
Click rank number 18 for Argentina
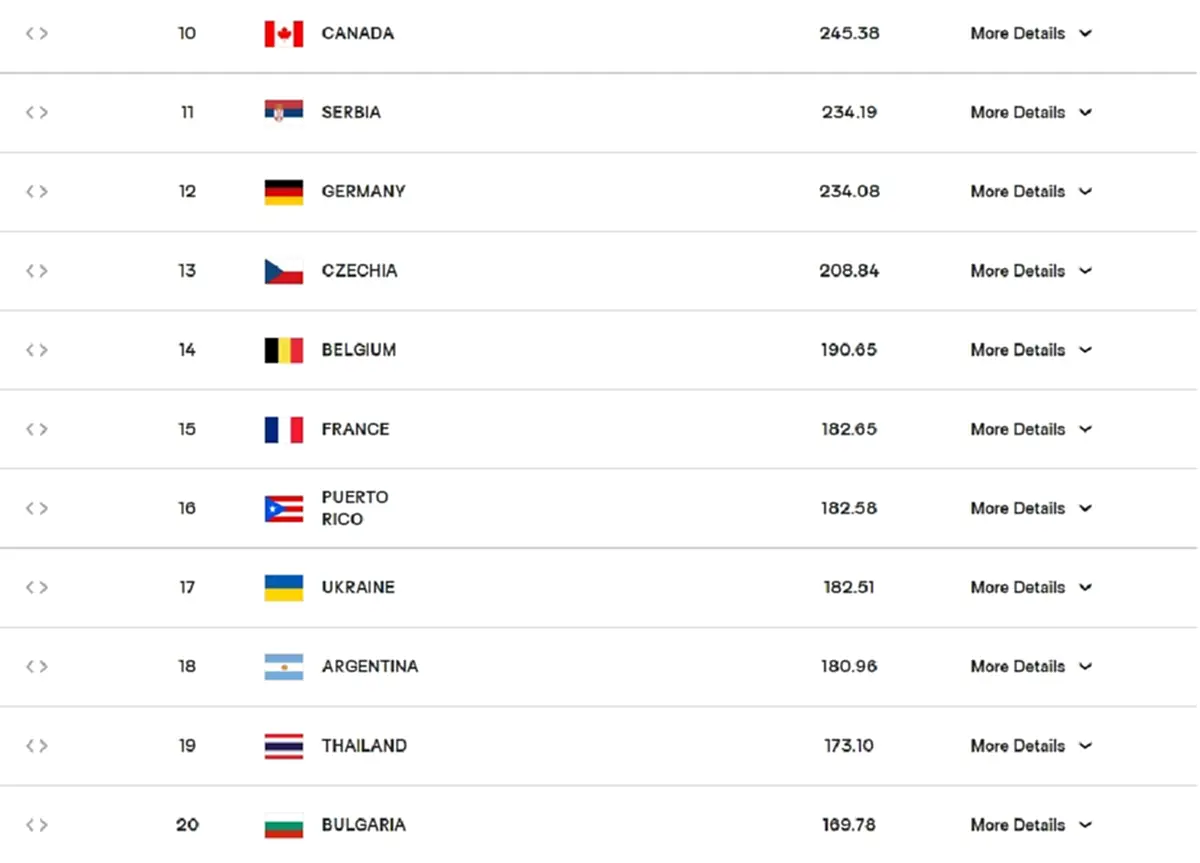click(187, 666)
